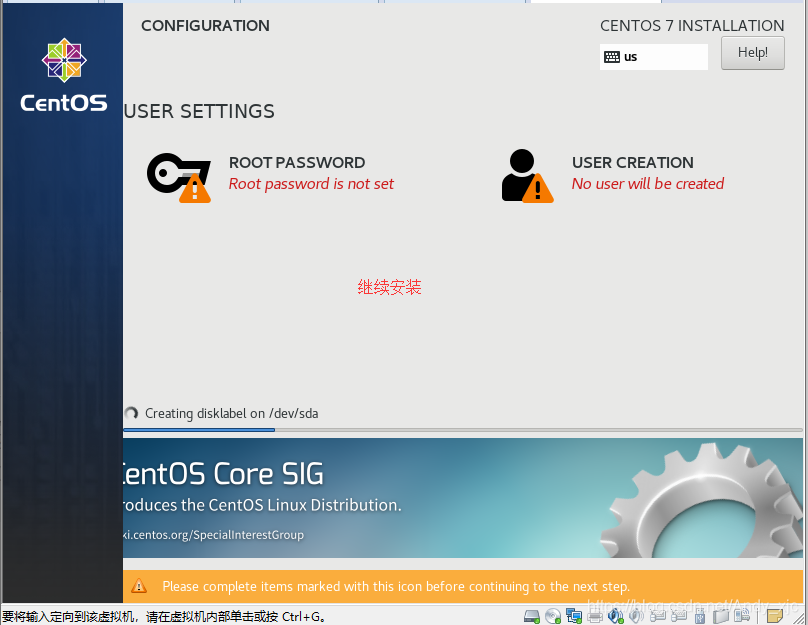The image size is (808, 625).
Task: Click the spinner beside Creating disklabel
Action: (131, 413)
